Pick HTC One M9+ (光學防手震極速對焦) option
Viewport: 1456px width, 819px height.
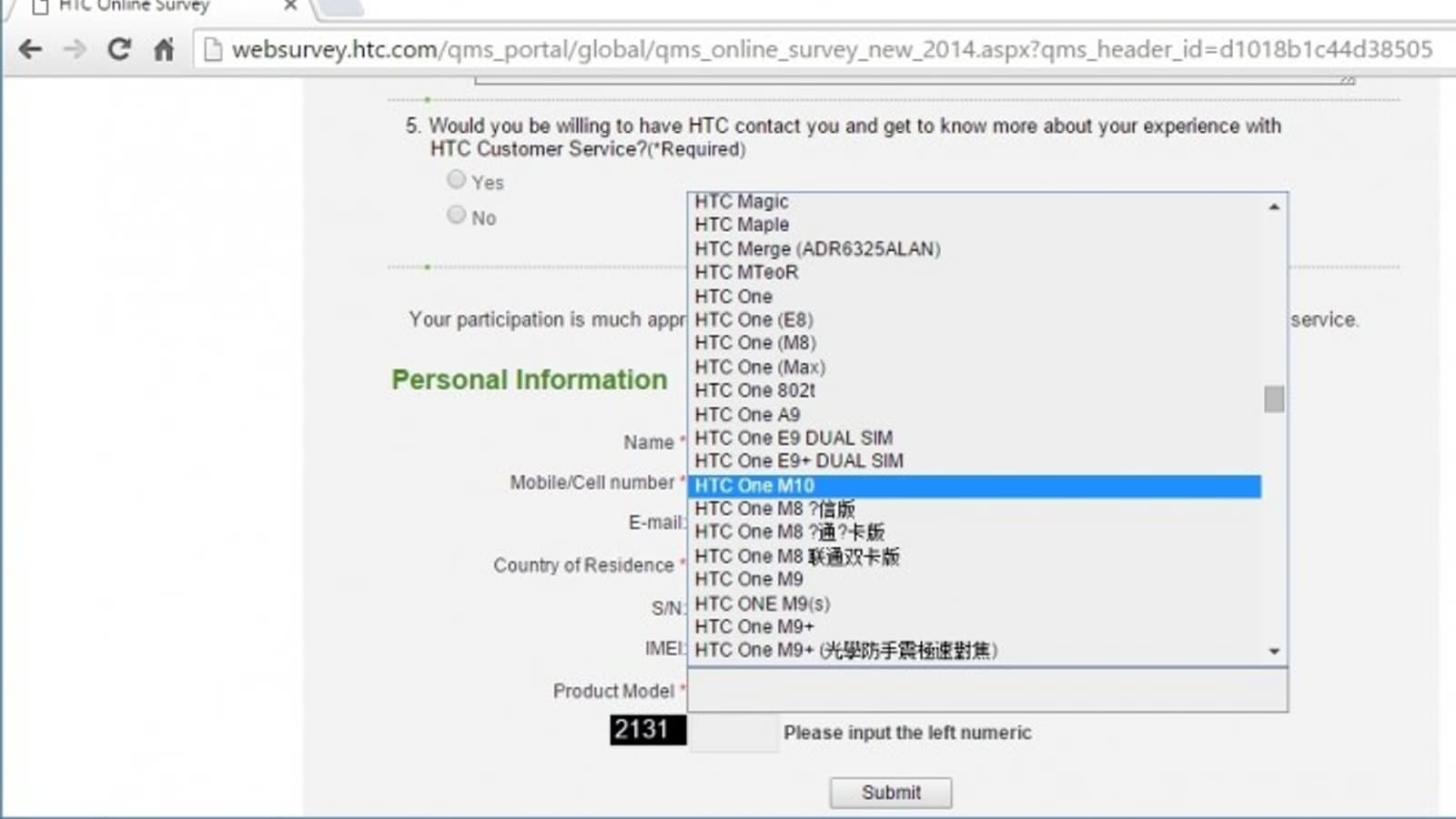(x=975, y=651)
